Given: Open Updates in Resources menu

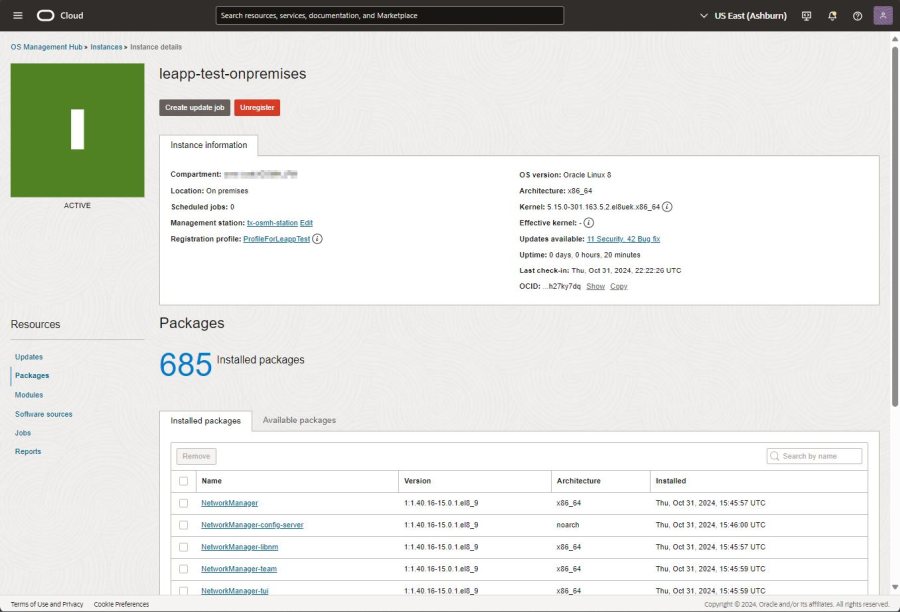Looking at the screenshot, I should pos(29,357).
